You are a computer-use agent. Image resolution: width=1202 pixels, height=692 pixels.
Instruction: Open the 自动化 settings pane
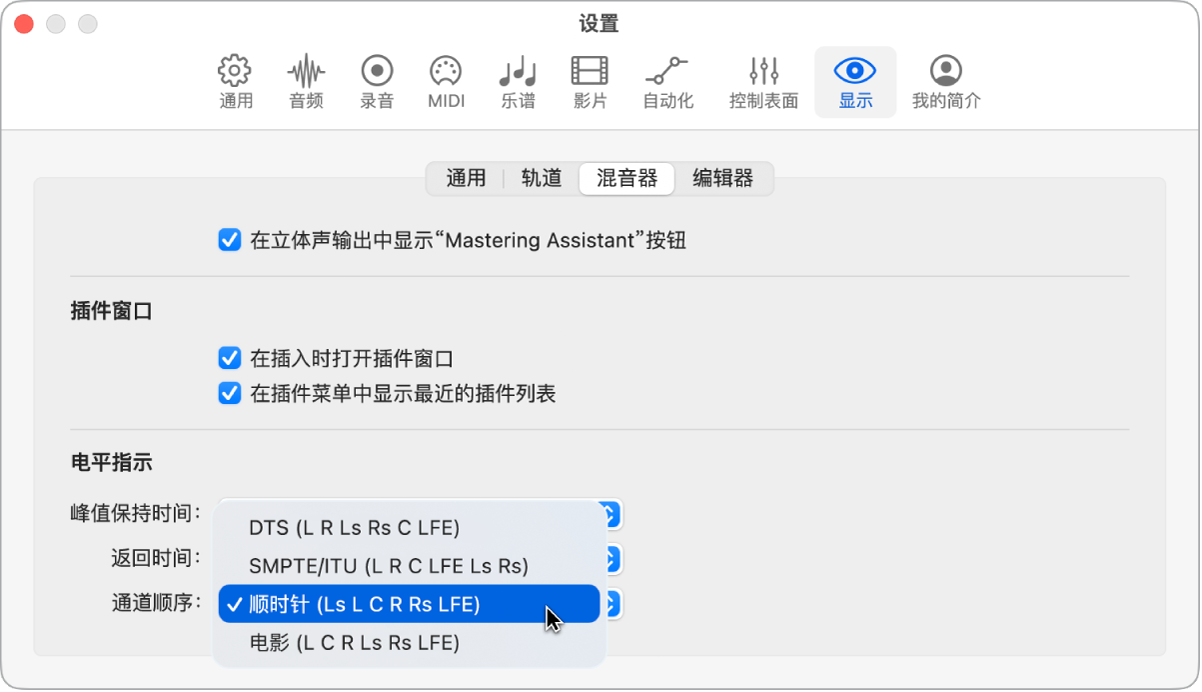pyautogui.click(x=668, y=80)
